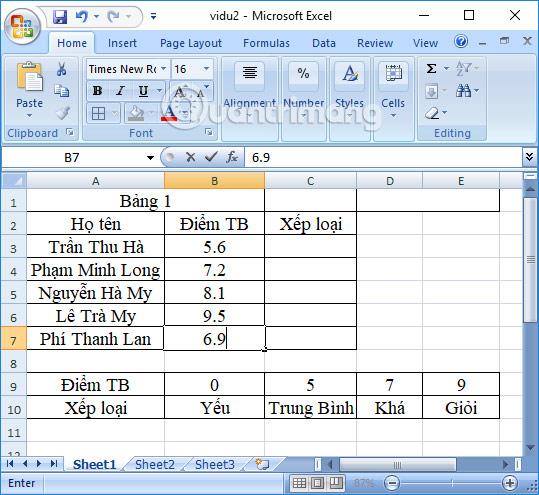Screen dimensions: 539x495
Task: Open the Formulas tab
Action: (x=266, y=43)
